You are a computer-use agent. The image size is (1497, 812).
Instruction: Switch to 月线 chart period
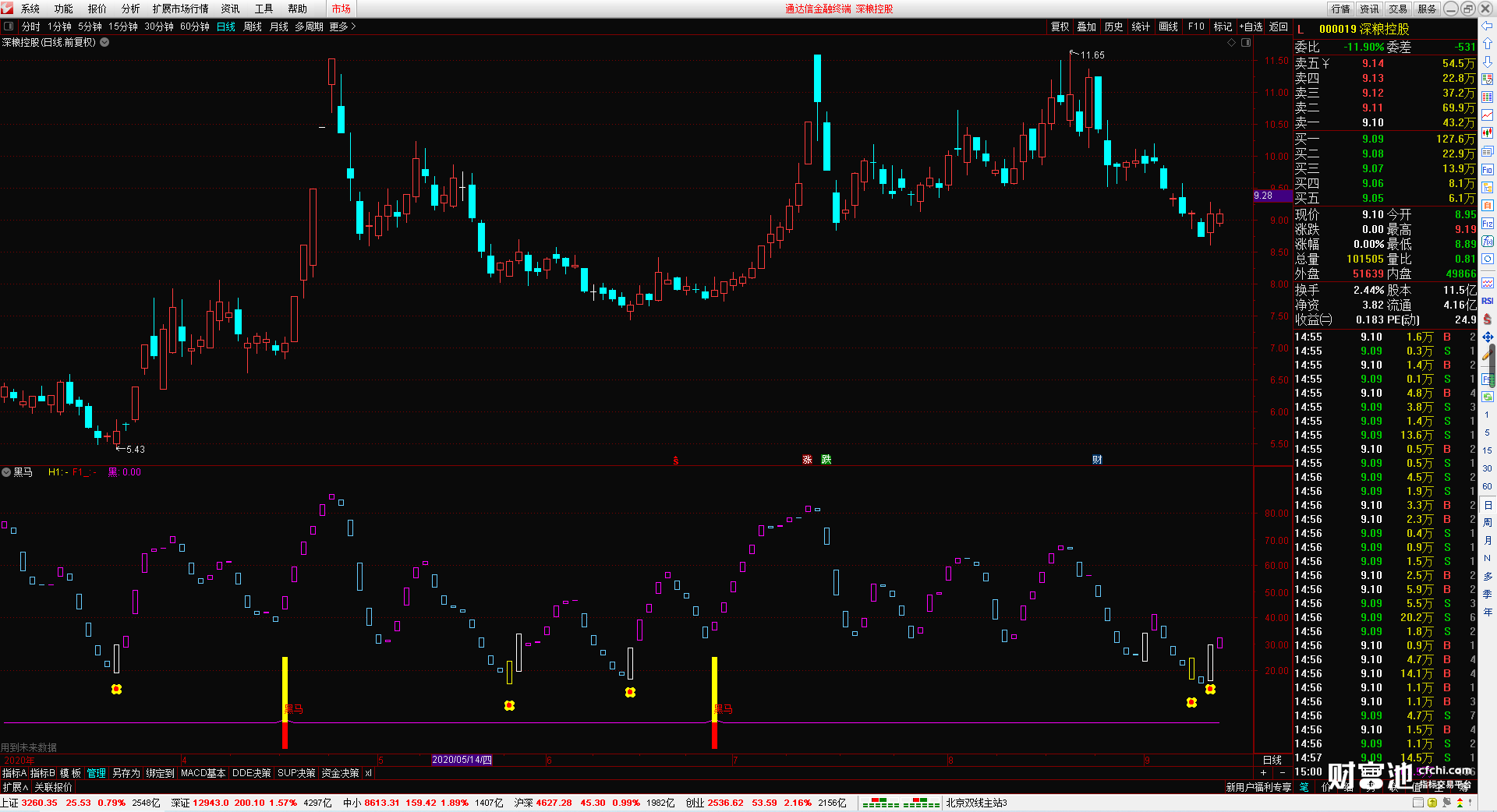279,26
